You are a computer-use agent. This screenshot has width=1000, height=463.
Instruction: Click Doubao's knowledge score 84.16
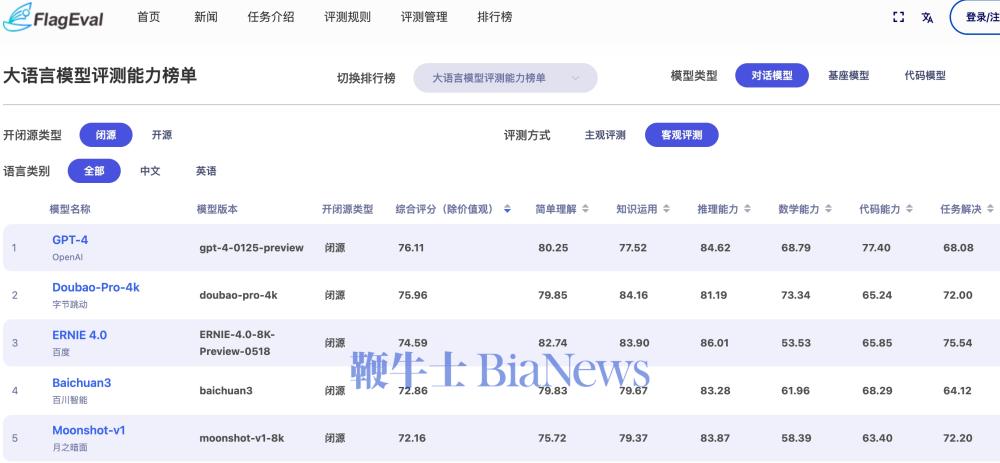click(633, 295)
